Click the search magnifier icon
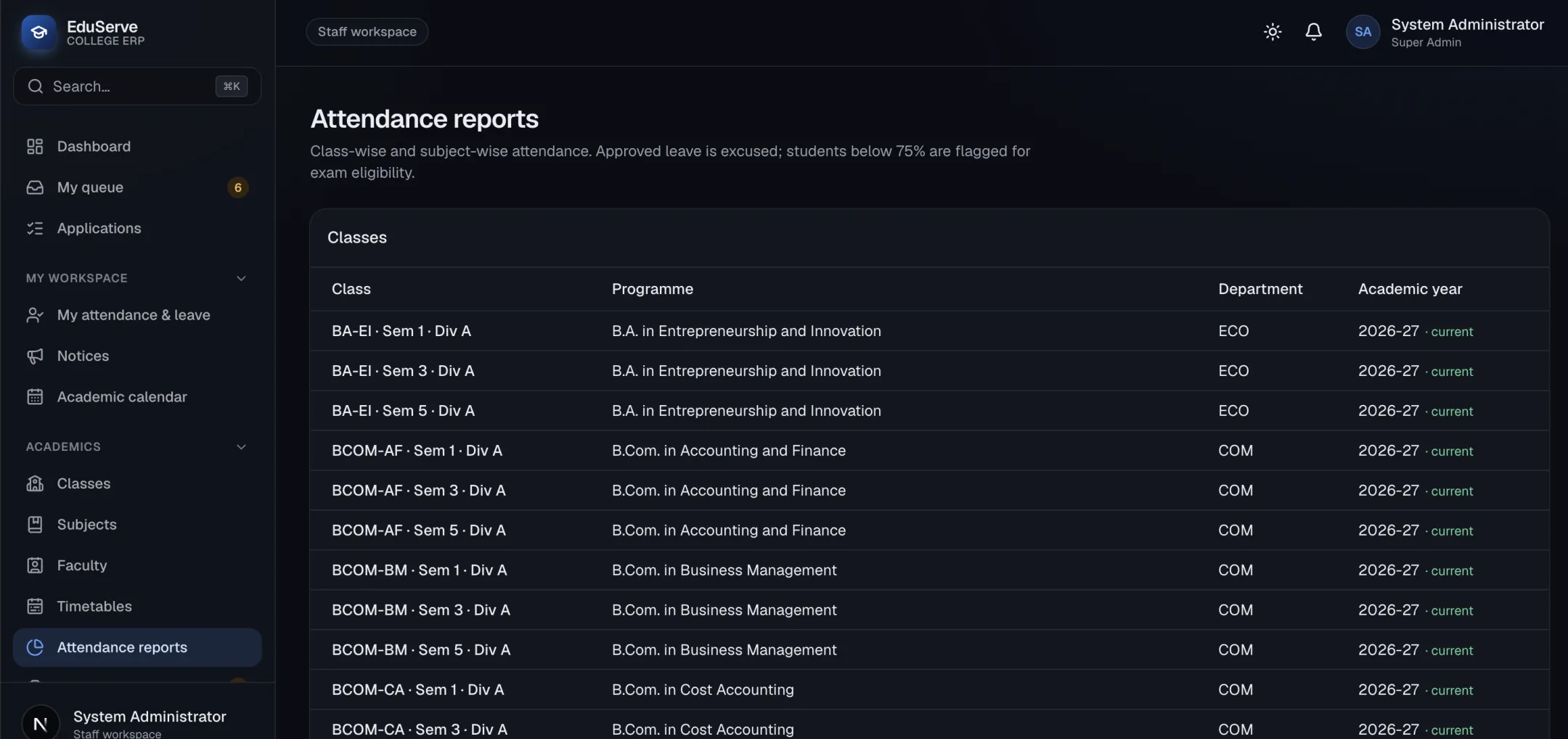1568x739 pixels. coord(35,86)
